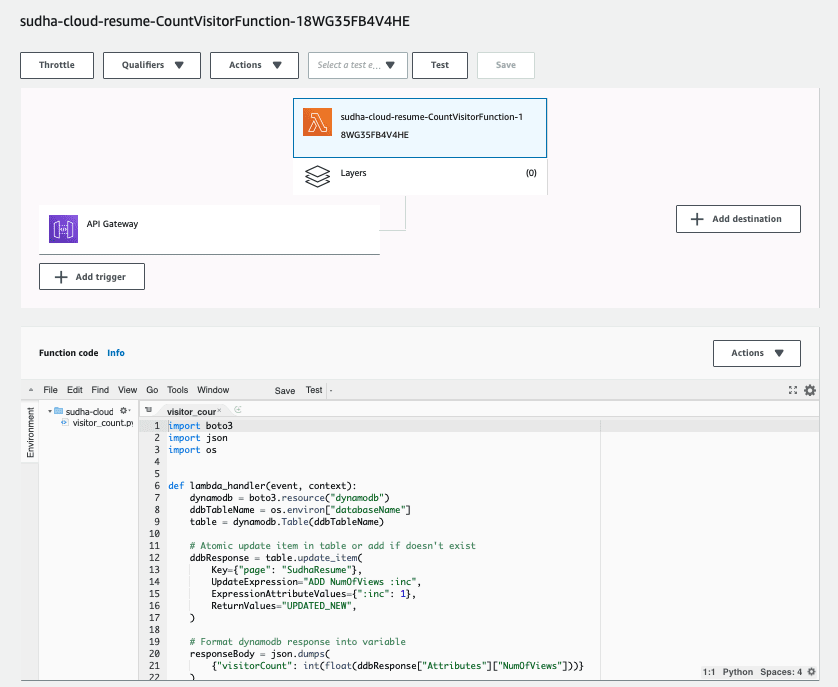Click the 'def lambda_handler(event, context):' line
Screen dimensions: 838x687
[262, 485]
